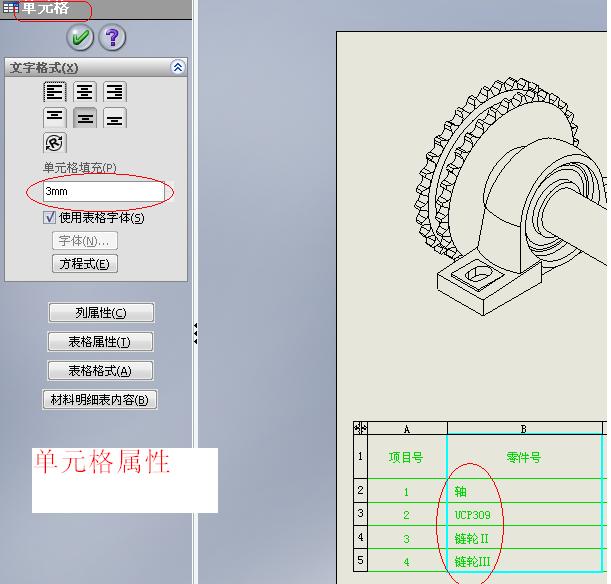Open 表格属性(T) table properties
This screenshot has width=611, height=584.
click(100, 342)
